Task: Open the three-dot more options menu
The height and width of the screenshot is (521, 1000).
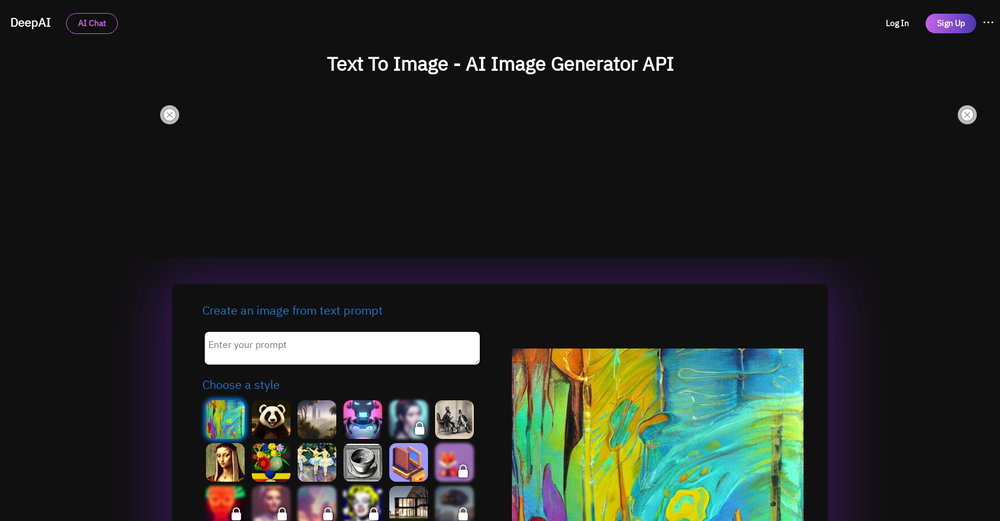Action: pos(988,23)
